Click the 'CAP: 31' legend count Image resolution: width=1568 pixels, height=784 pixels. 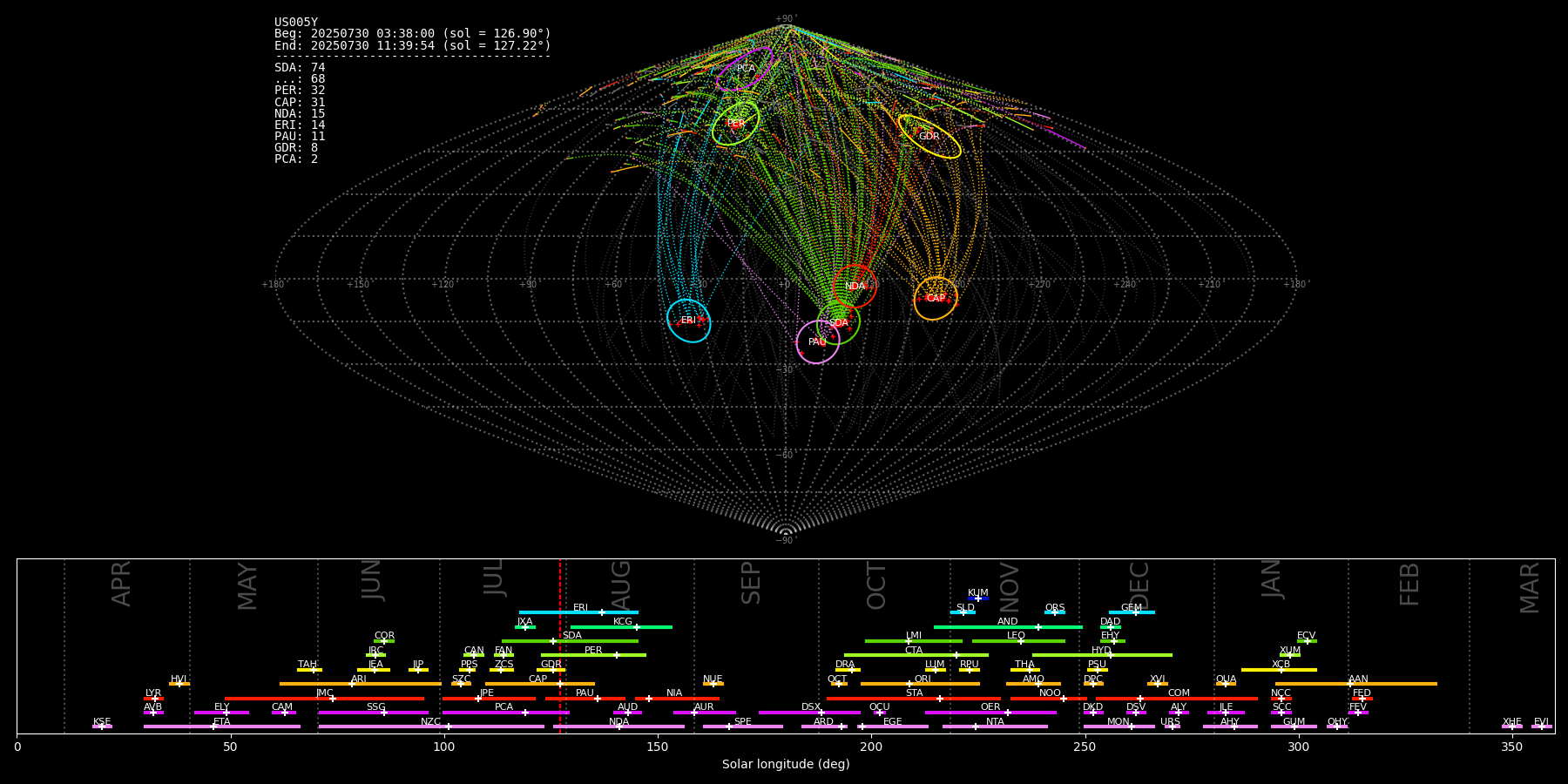[x=300, y=102]
